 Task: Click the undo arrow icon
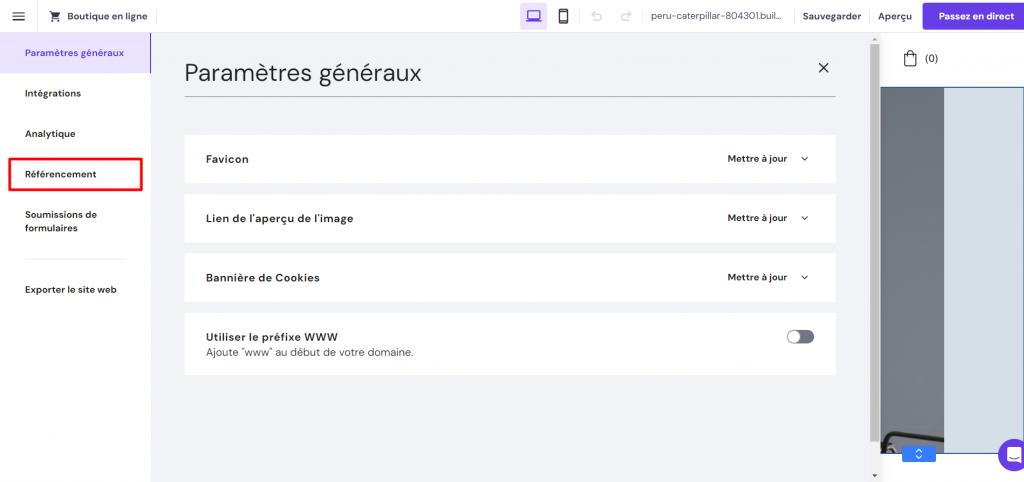[596, 16]
